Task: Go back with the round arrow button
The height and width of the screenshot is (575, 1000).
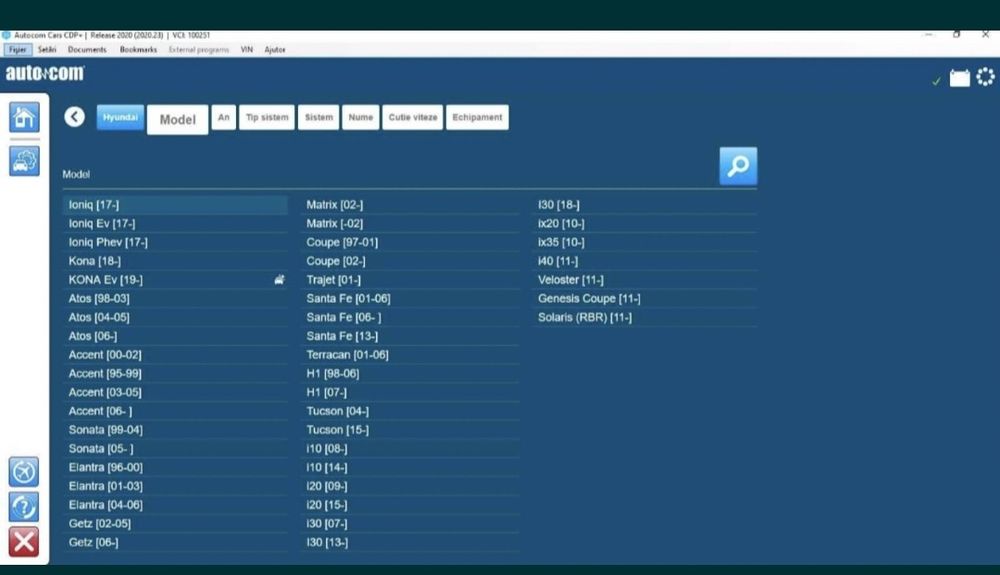Action: [x=75, y=117]
